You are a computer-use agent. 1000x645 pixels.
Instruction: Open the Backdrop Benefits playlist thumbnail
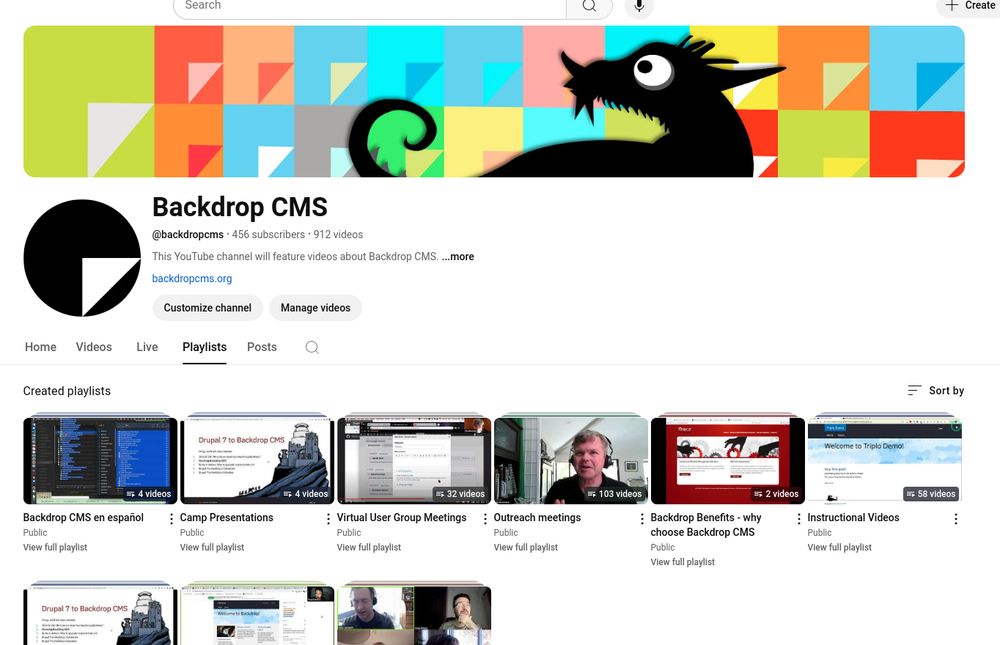(x=728, y=461)
